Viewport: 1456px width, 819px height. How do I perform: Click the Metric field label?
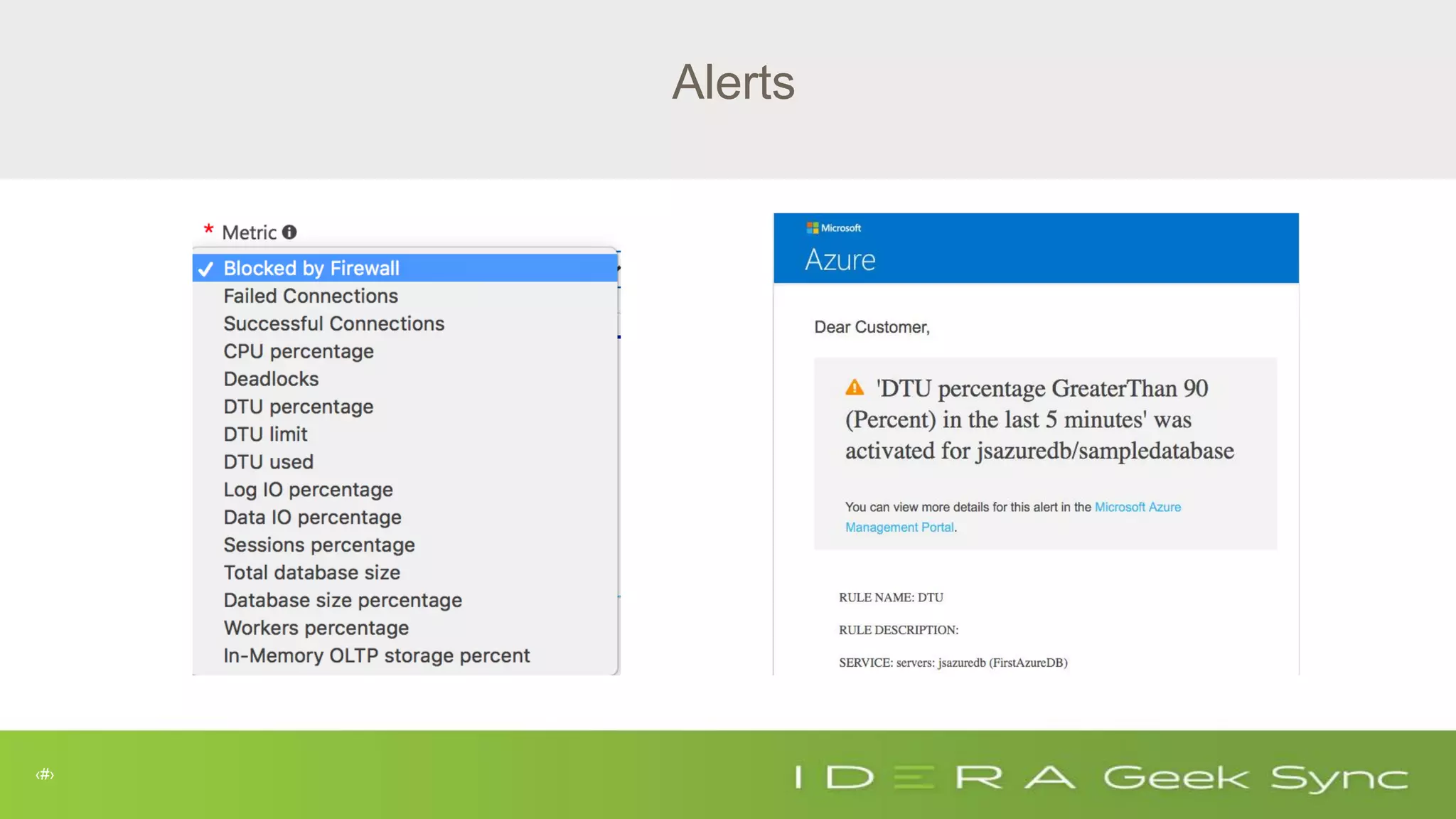coord(249,232)
